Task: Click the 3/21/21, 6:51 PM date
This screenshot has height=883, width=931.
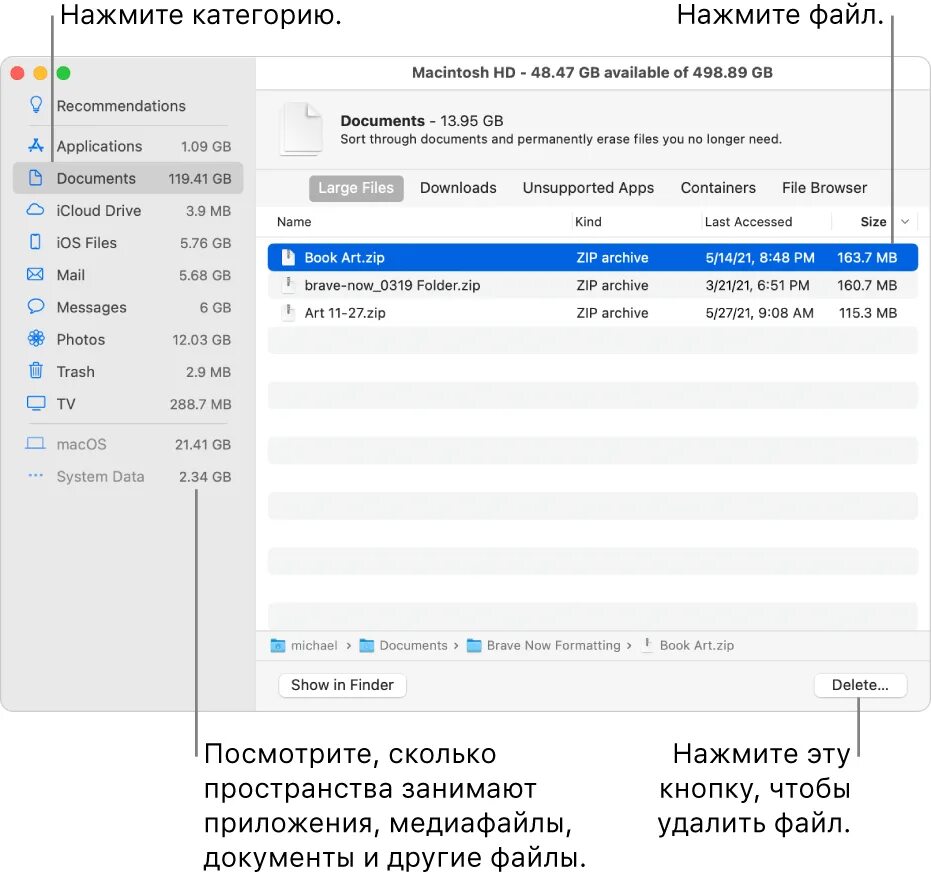Action: [x=757, y=285]
